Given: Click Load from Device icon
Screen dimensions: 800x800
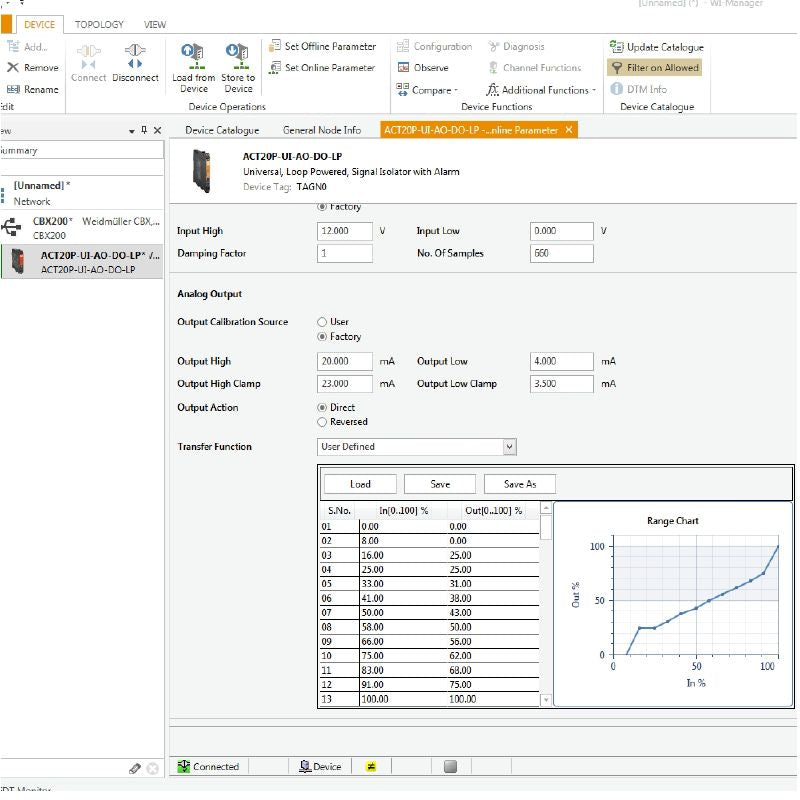Looking at the screenshot, I should (x=193, y=54).
